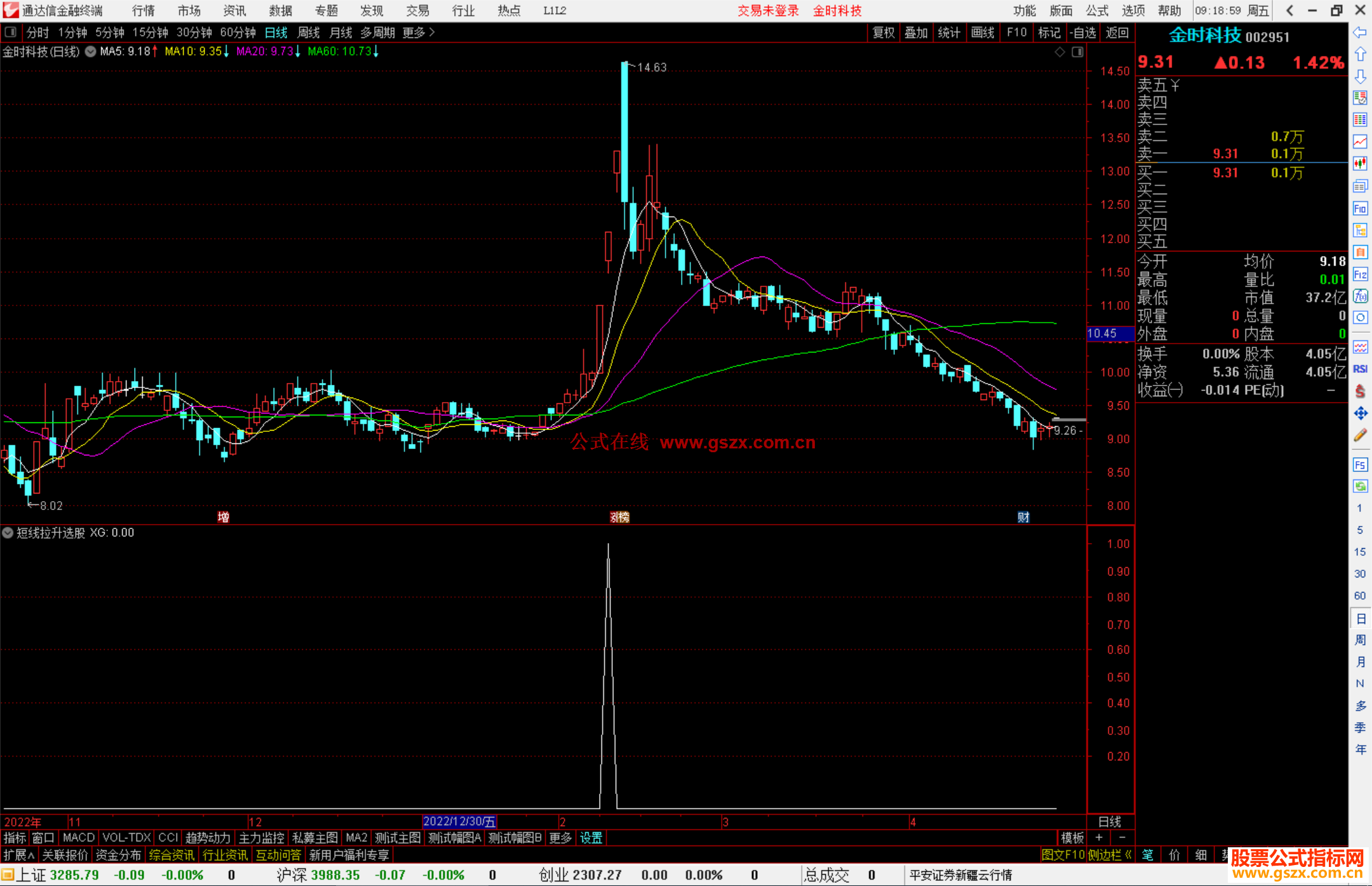The width and height of the screenshot is (1372, 886).
Task: Click the plus button next to 模板
Action: coord(1100,838)
